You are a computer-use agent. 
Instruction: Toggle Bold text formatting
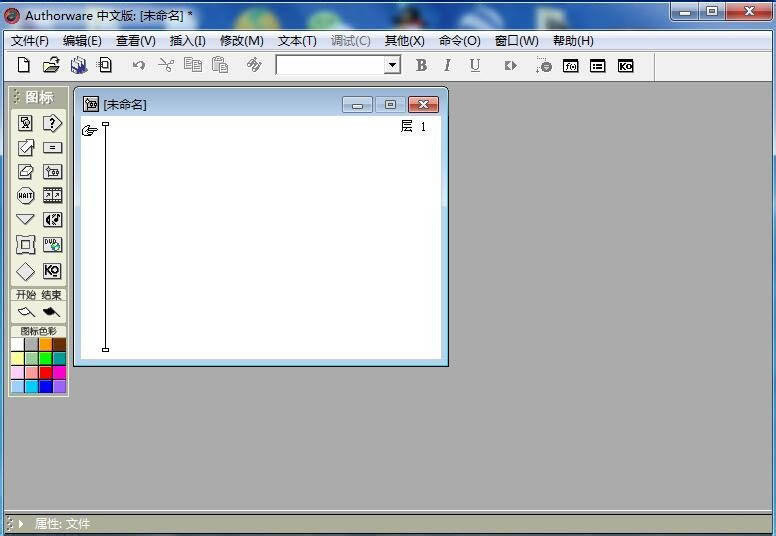coord(421,65)
